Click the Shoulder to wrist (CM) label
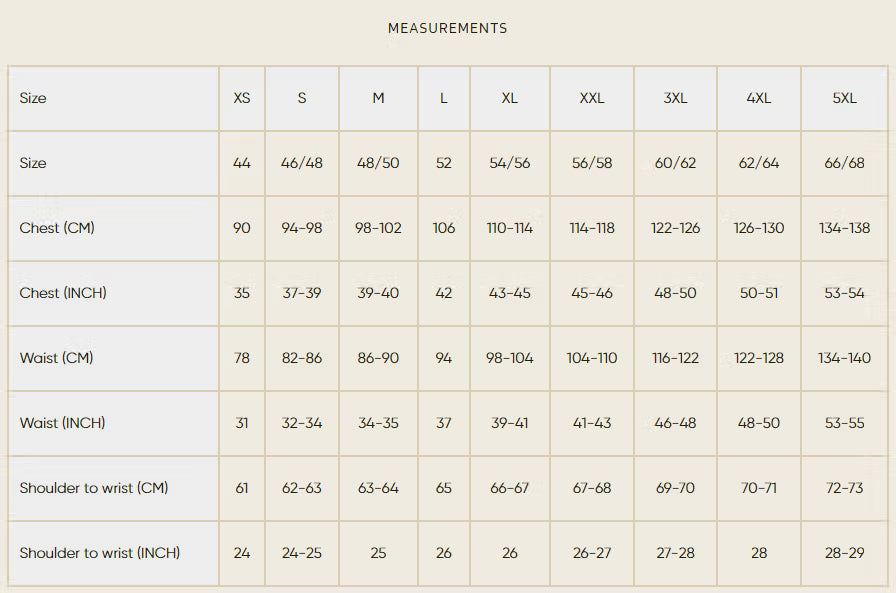Viewport: 896px width, 593px height. pyautogui.click(x=94, y=488)
